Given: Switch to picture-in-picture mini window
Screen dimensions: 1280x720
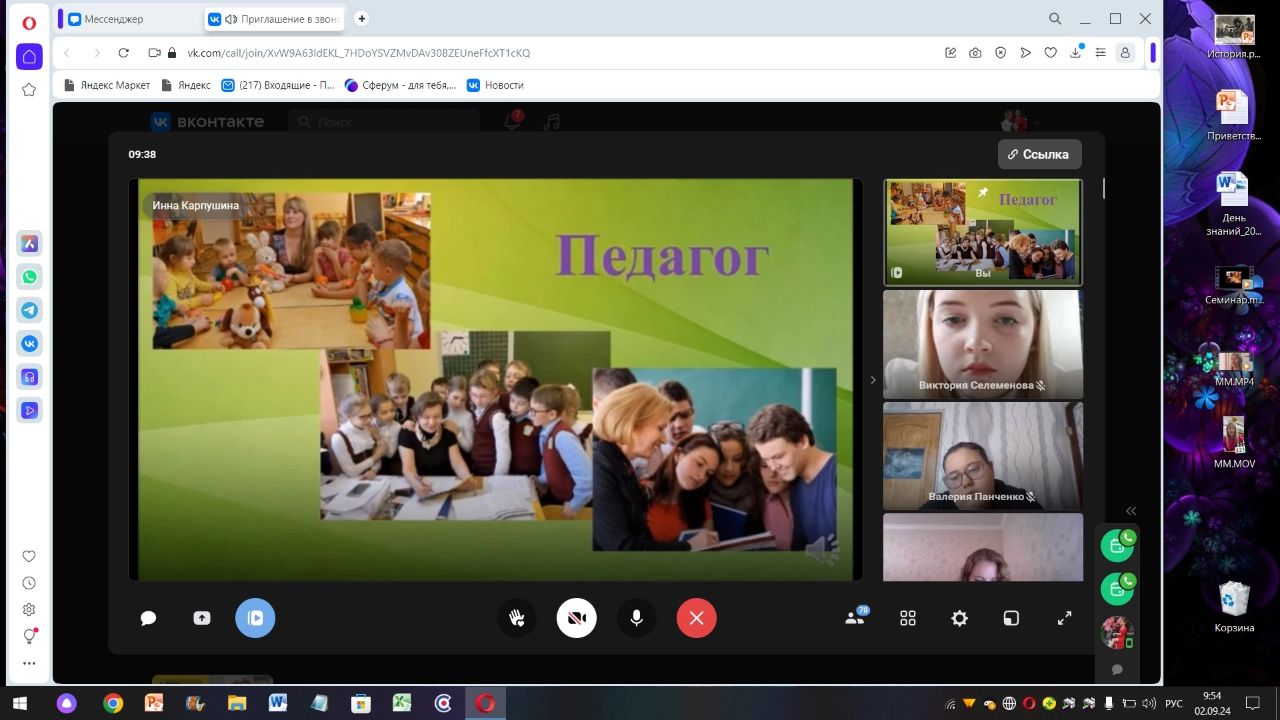Looking at the screenshot, I should [x=1011, y=618].
